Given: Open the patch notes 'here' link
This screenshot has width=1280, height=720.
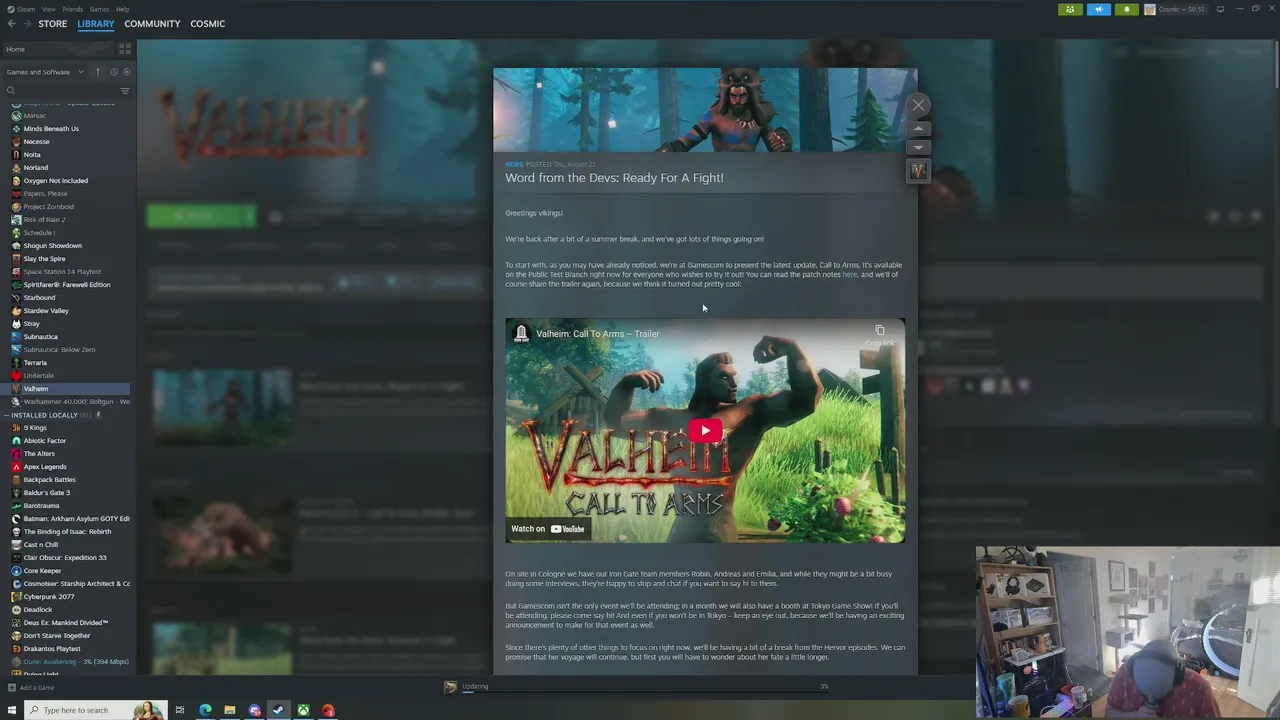Looking at the screenshot, I should pyautogui.click(x=849, y=274).
